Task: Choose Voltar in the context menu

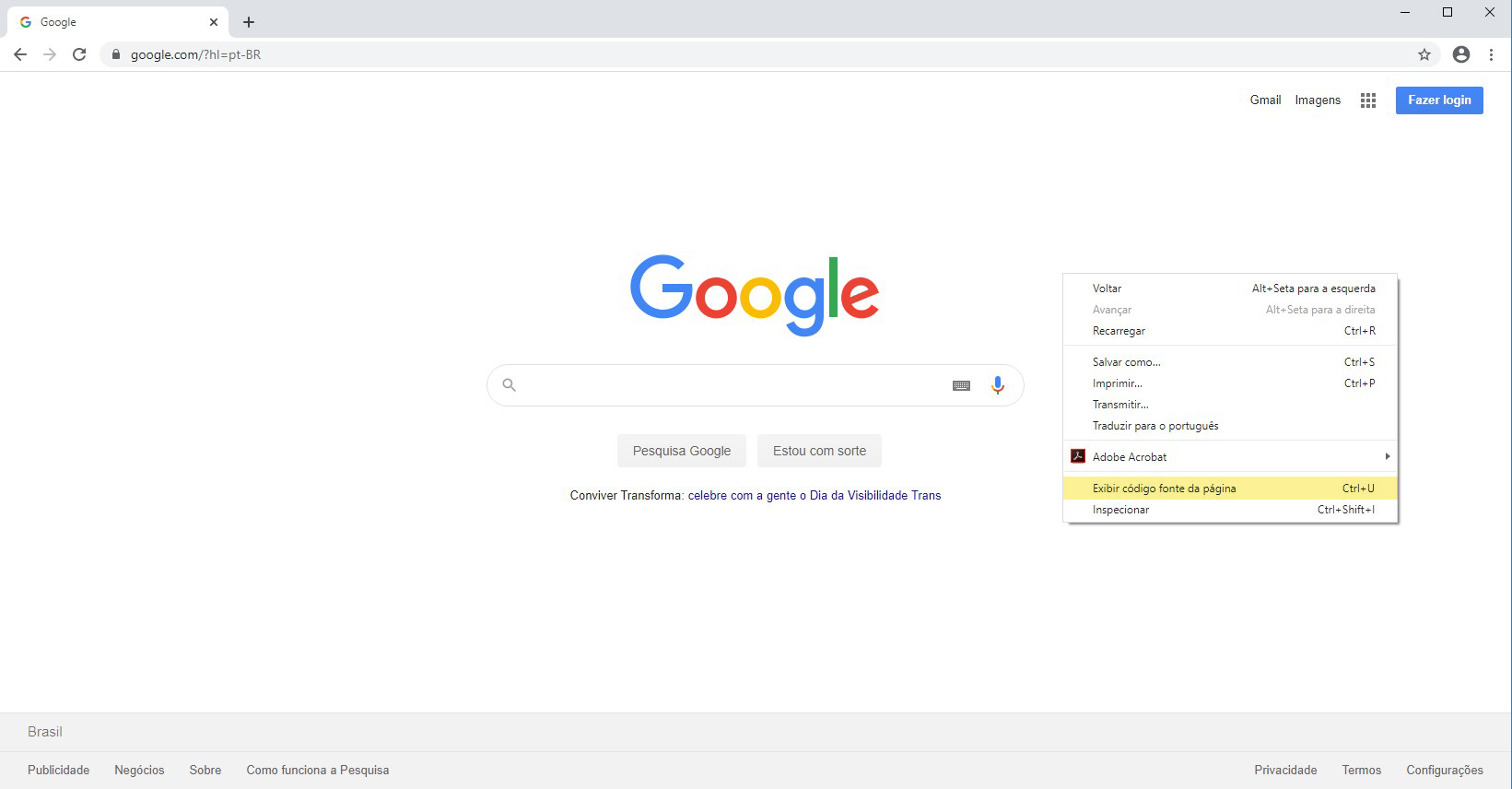Action: 1230,289
